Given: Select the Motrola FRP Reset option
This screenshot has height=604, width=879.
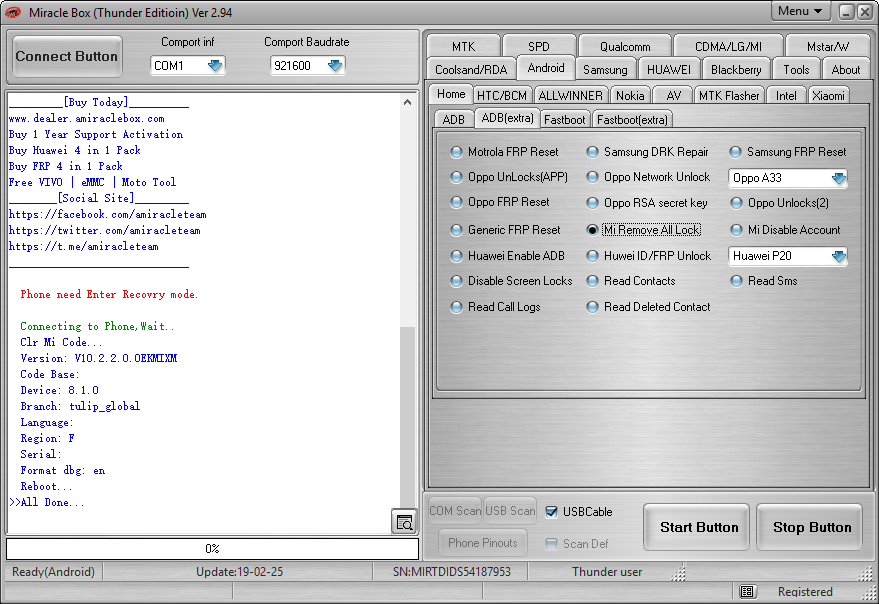Looking at the screenshot, I should tap(504, 152).
